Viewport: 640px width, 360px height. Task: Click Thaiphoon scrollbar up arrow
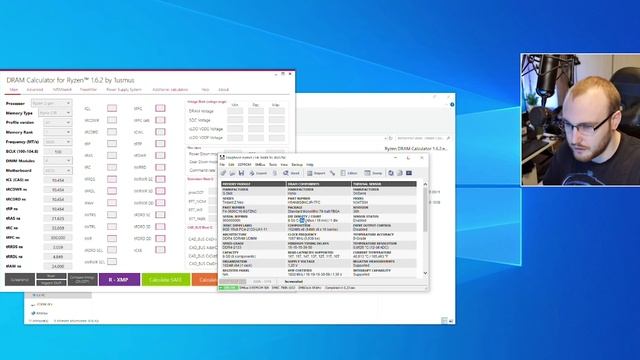[425, 184]
